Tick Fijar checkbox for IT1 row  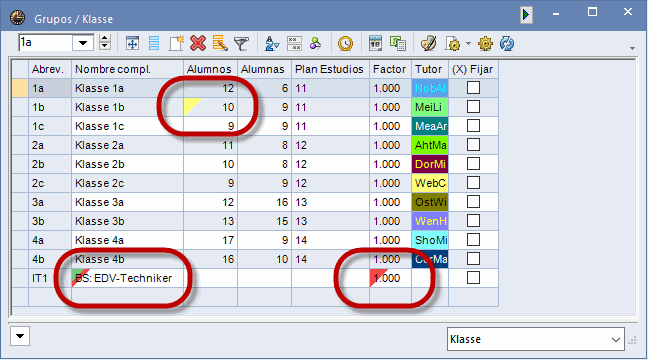coord(473,278)
